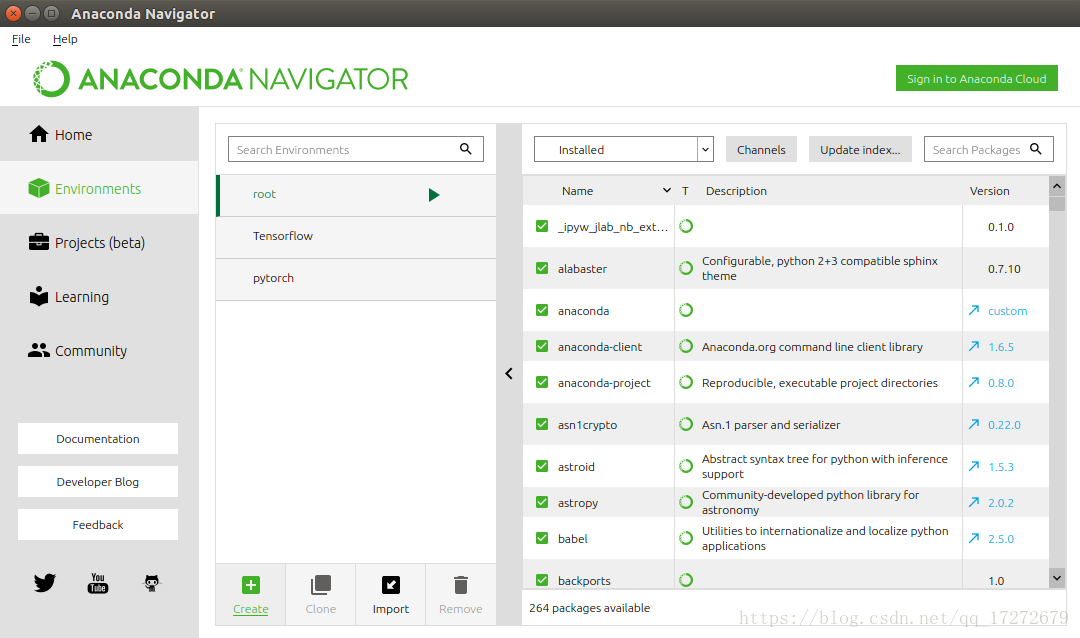This screenshot has height=638, width=1080.
Task: Click the 0.22.0 version link
Action: (x=1004, y=424)
